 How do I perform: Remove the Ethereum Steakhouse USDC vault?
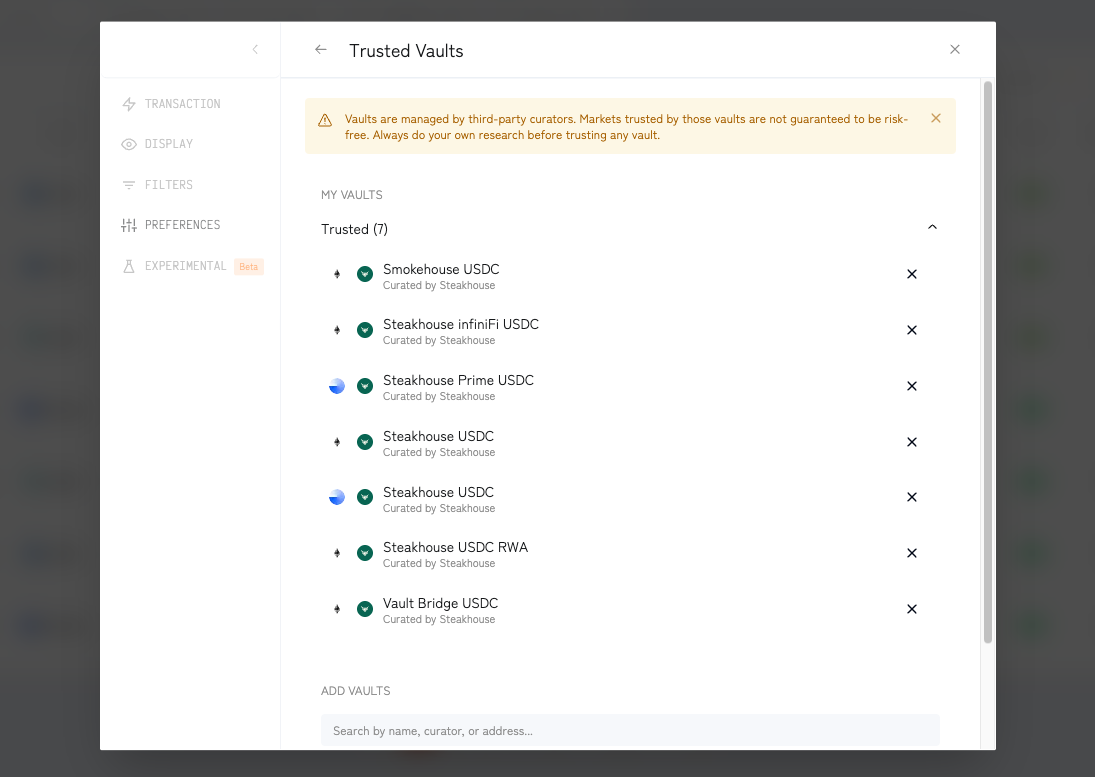pos(911,442)
